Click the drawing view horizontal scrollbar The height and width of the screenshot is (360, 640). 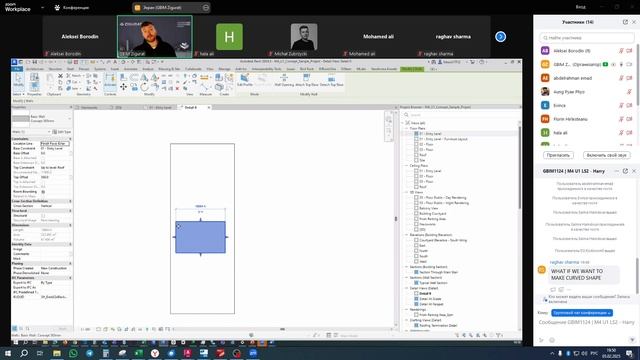point(282,329)
